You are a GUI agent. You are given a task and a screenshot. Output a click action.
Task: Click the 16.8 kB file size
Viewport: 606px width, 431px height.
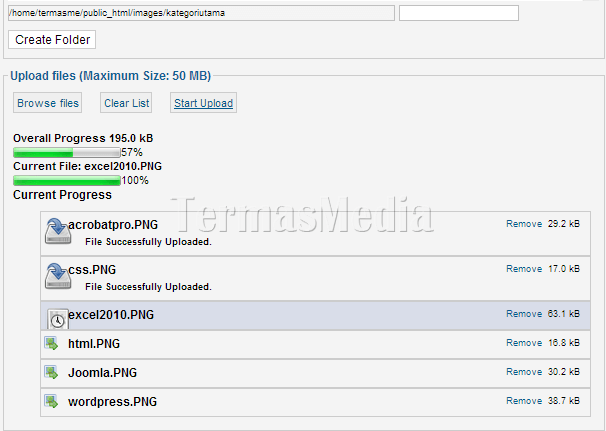pos(563,342)
